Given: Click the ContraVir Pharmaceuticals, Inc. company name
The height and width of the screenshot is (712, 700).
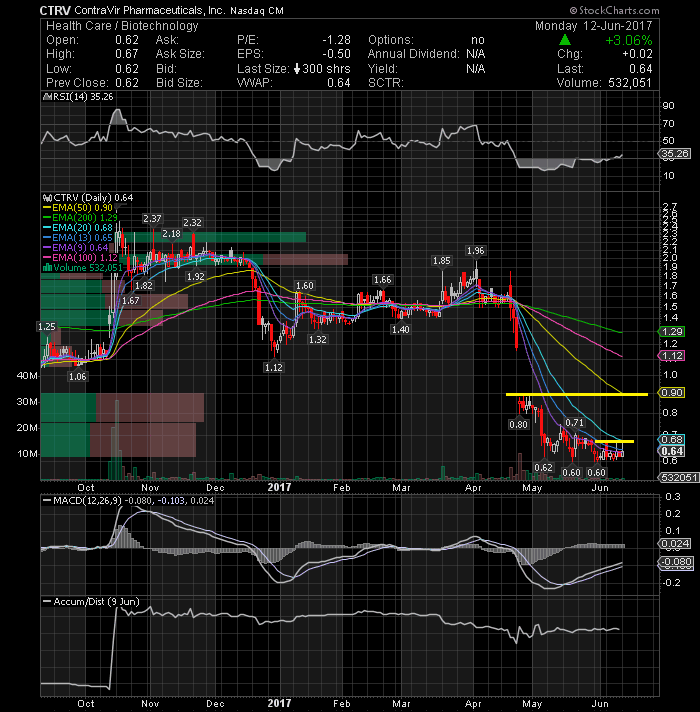Looking at the screenshot, I should click(149, 10).
